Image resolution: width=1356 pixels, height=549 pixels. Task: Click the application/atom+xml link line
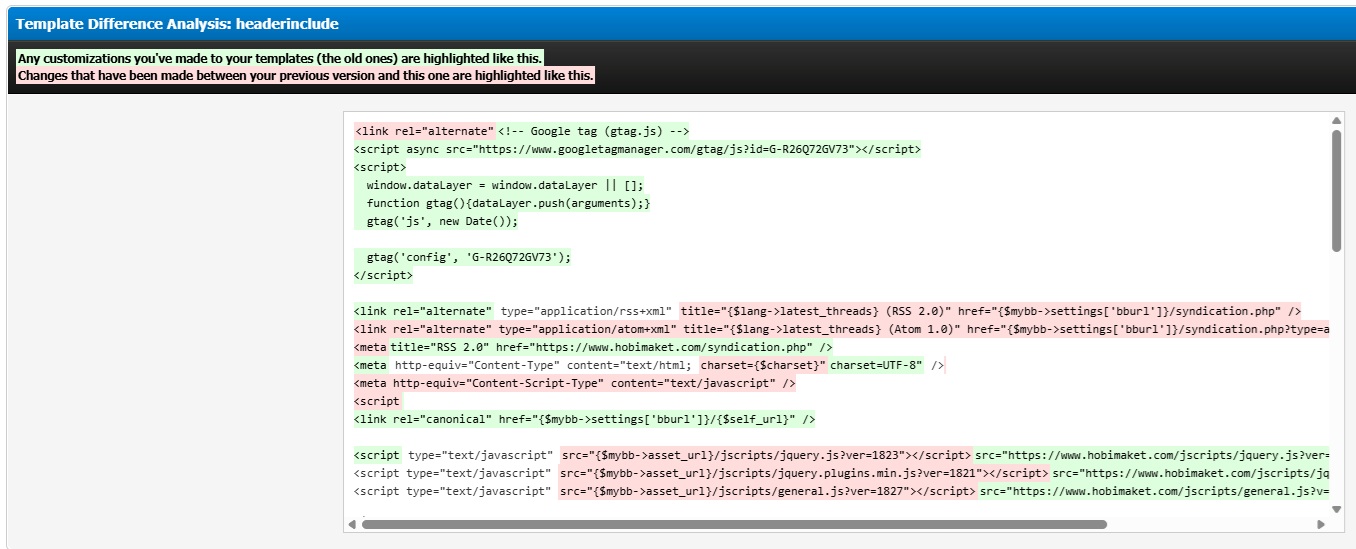tap(841, 329)
